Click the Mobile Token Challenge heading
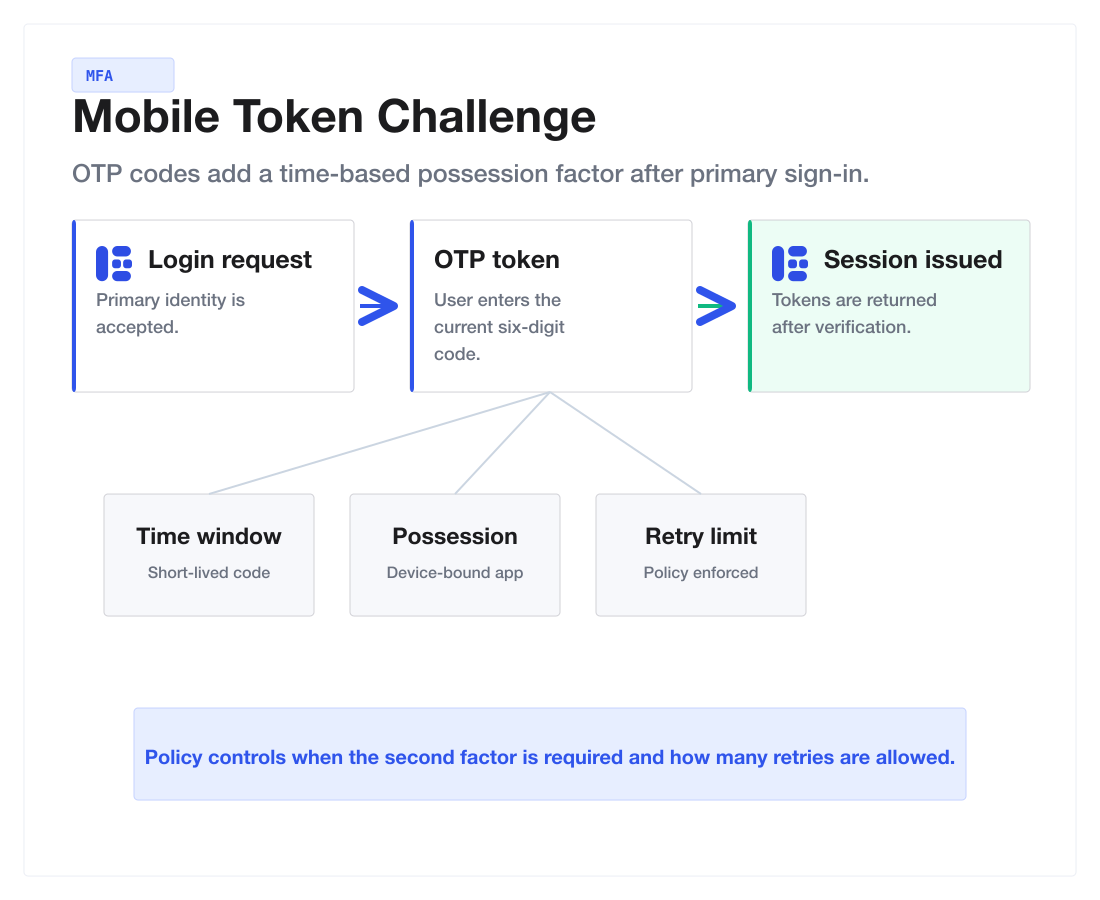The width and height of the screenshot is (1100, 900). click(334, 116)
